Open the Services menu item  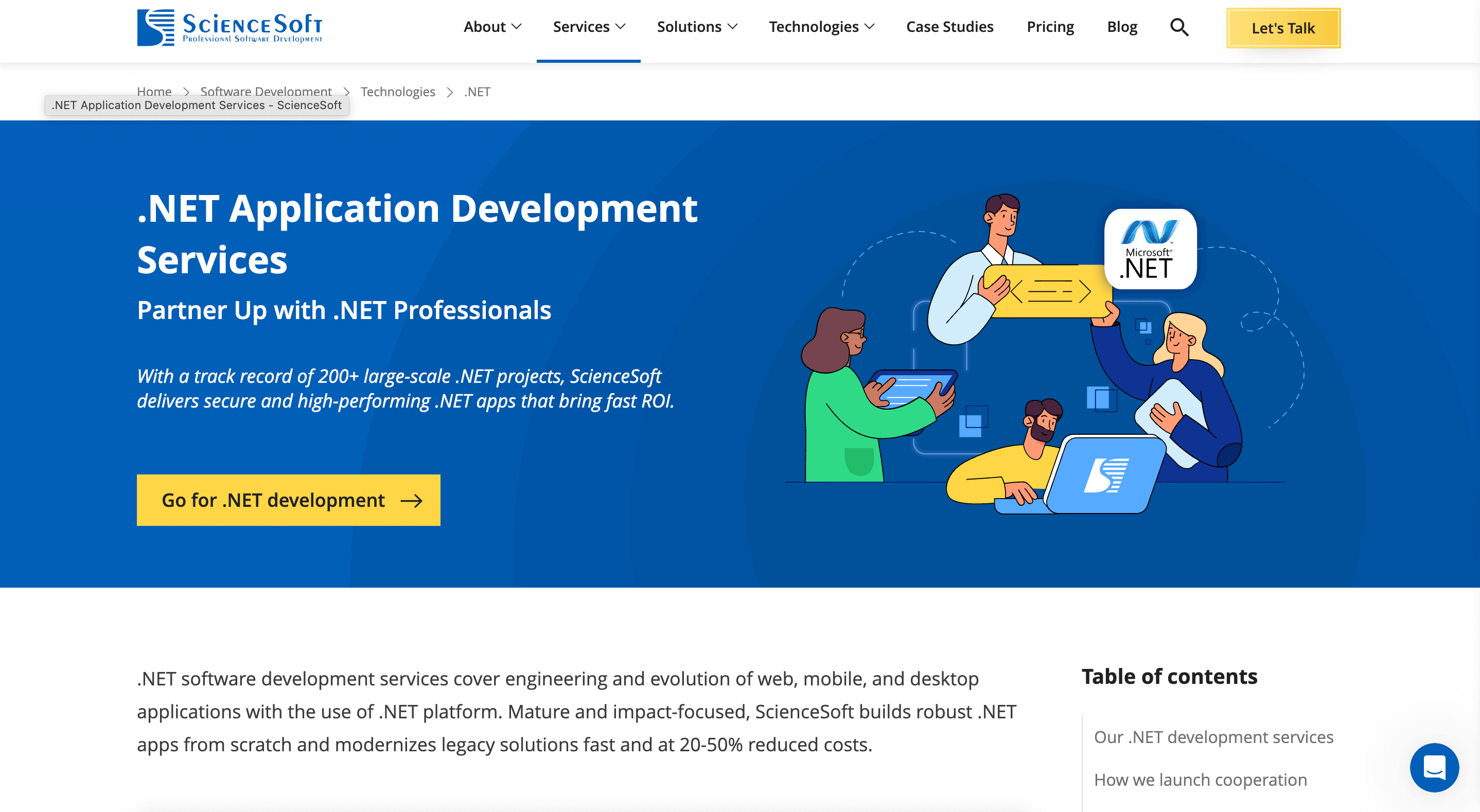click(x=589, y=26)
